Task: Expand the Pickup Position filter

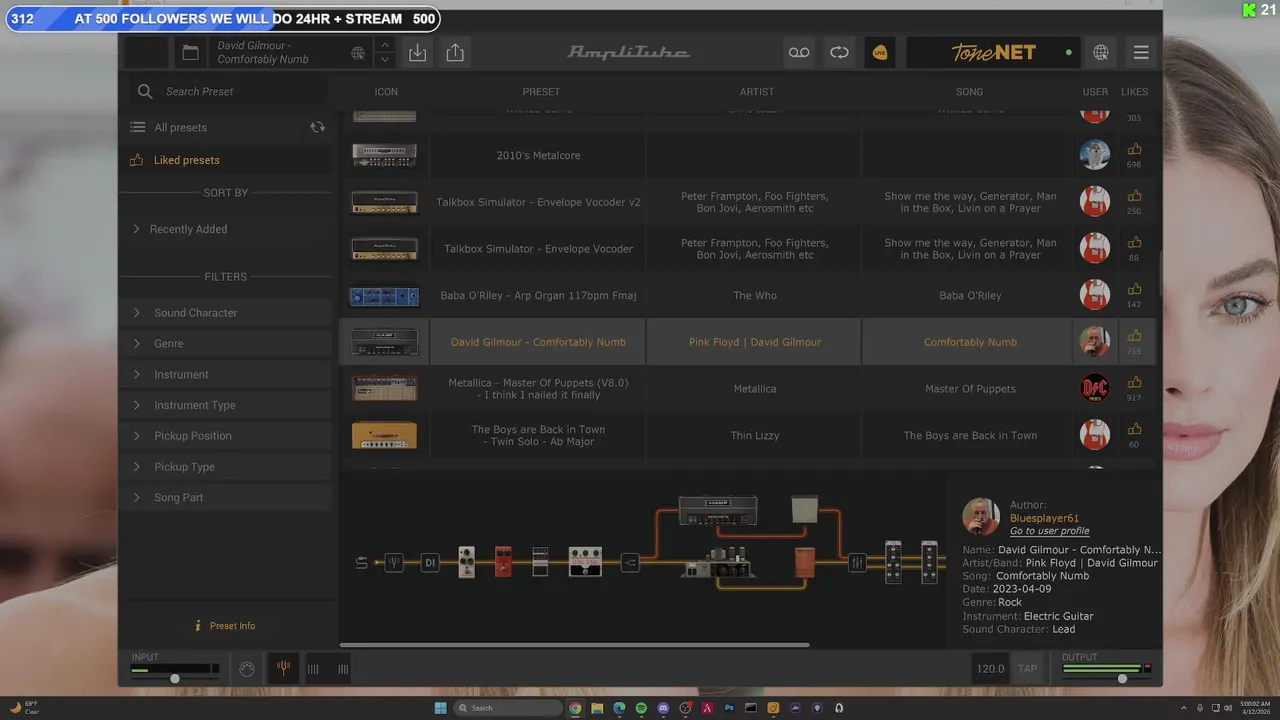Action: (226, 436)
